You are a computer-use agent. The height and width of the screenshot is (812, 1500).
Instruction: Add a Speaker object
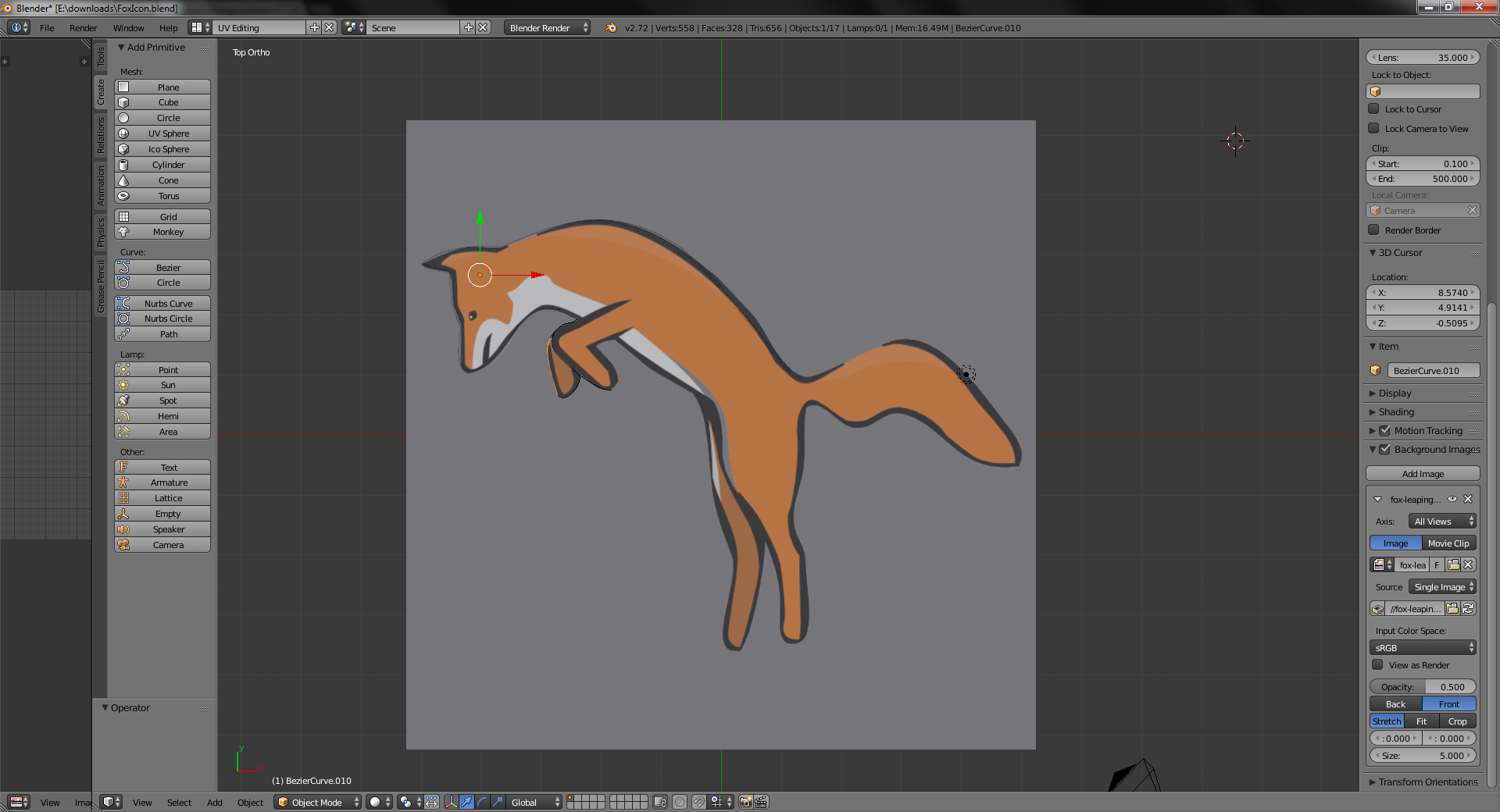click(162, 529)
